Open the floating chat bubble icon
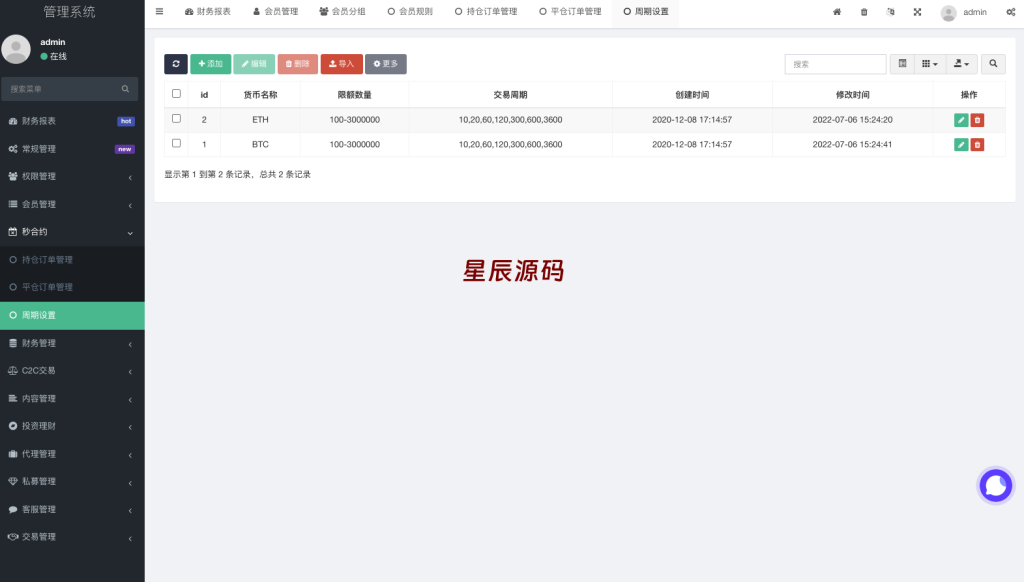The width and height of the screenshot is (1024, 582). pyautogui.click(x=995, y=486)
